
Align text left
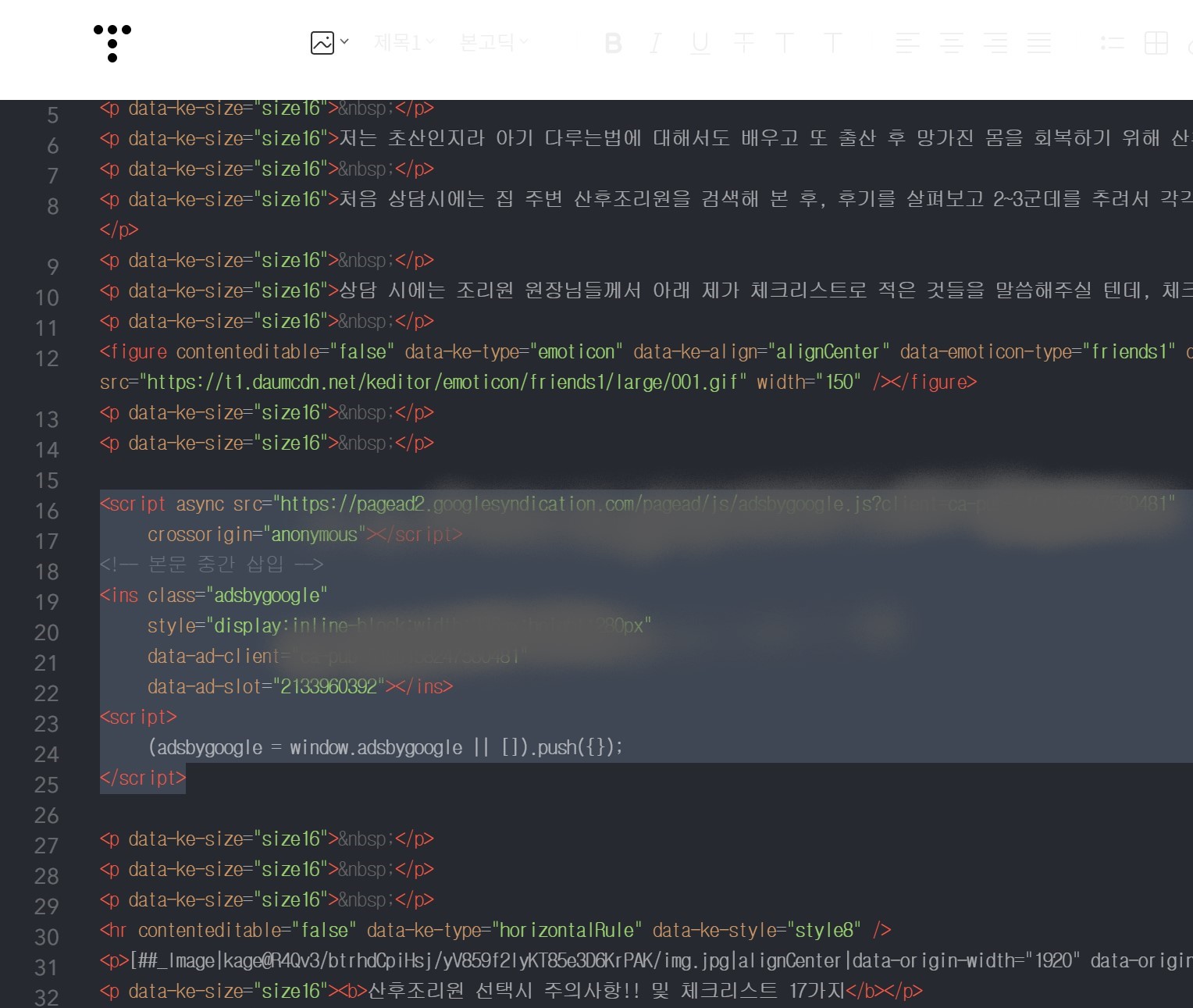point(907,43)
